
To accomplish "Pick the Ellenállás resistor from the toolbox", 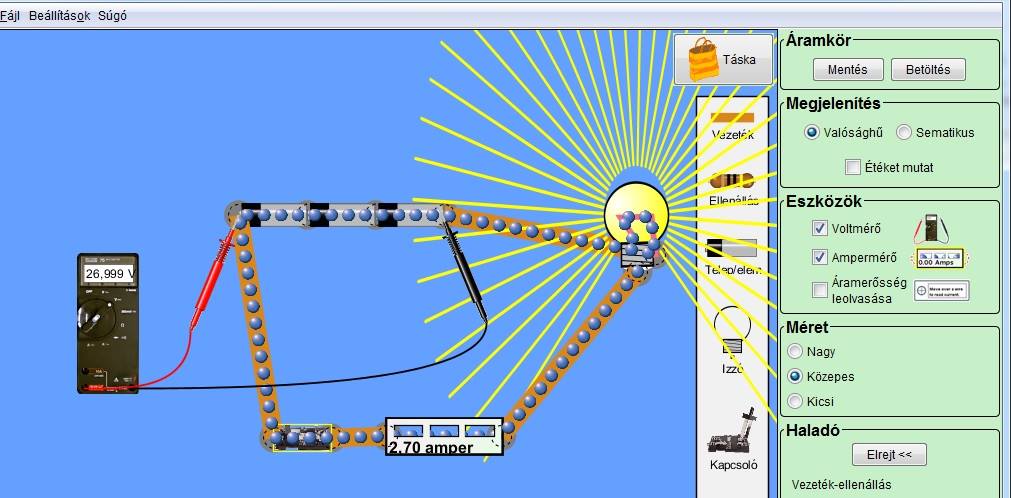I will pos(732,188).
